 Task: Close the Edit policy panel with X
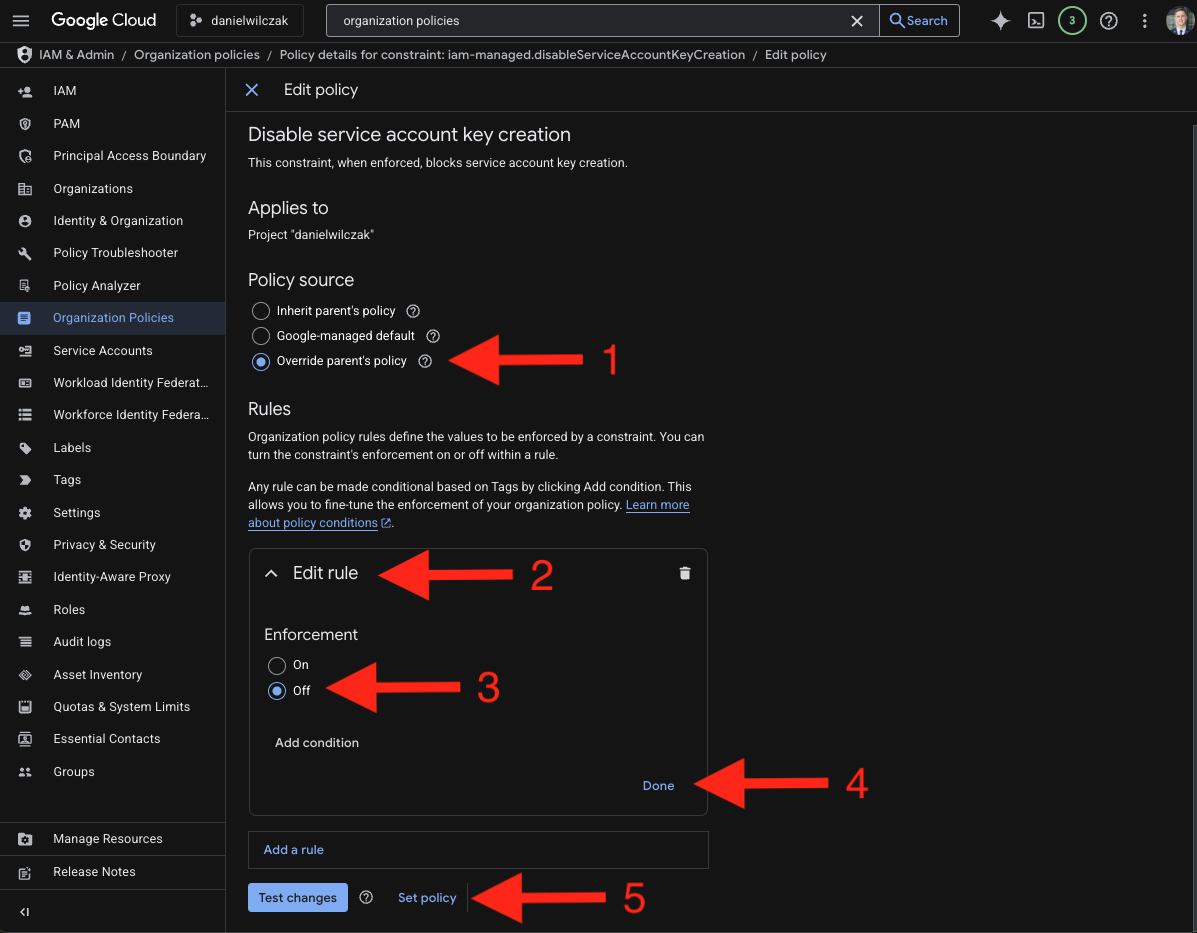(x=252, y=90)
